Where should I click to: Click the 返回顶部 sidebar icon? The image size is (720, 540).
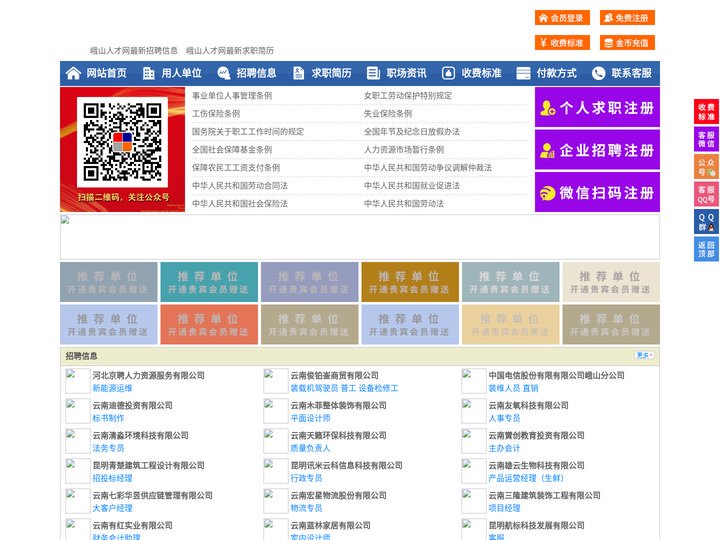706,249
